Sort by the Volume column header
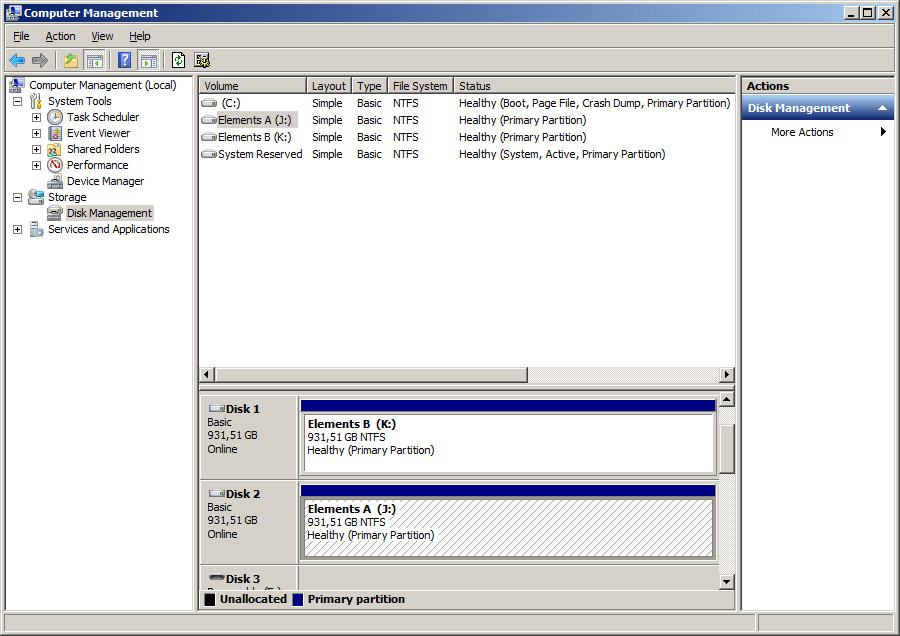 (253, 86)
